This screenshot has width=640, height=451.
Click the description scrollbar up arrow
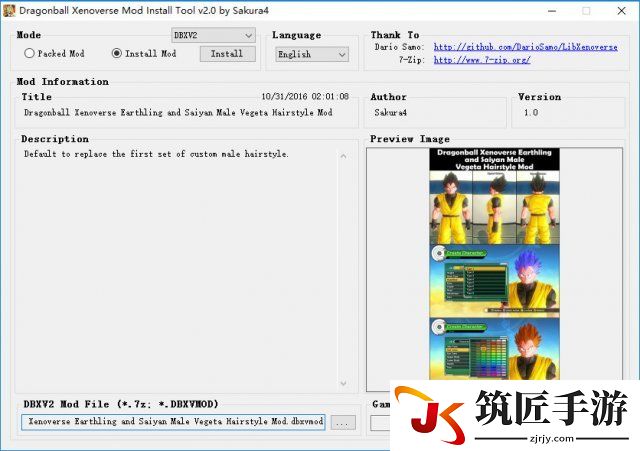pyautogui.click(x=343, y=156)
